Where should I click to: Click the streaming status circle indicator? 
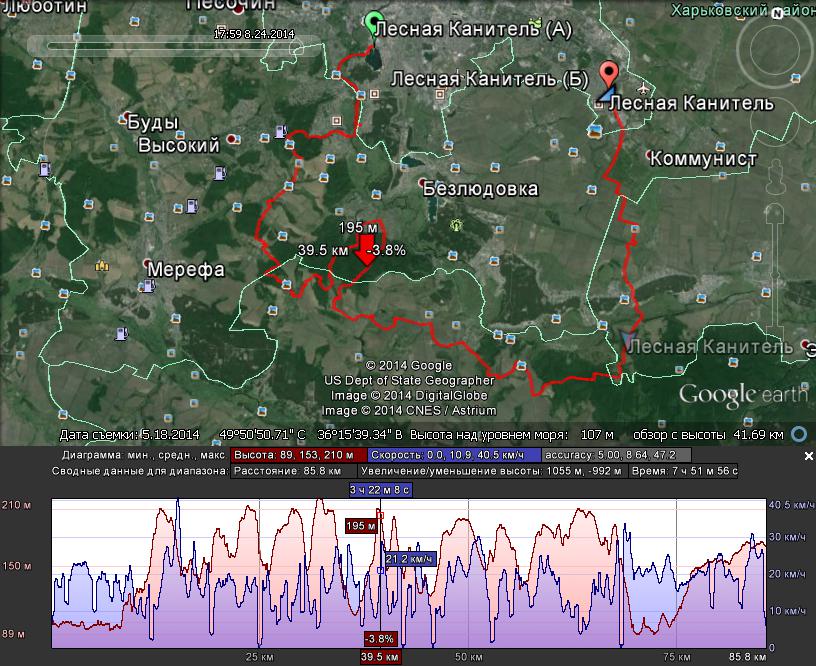[x=798, y=434]
